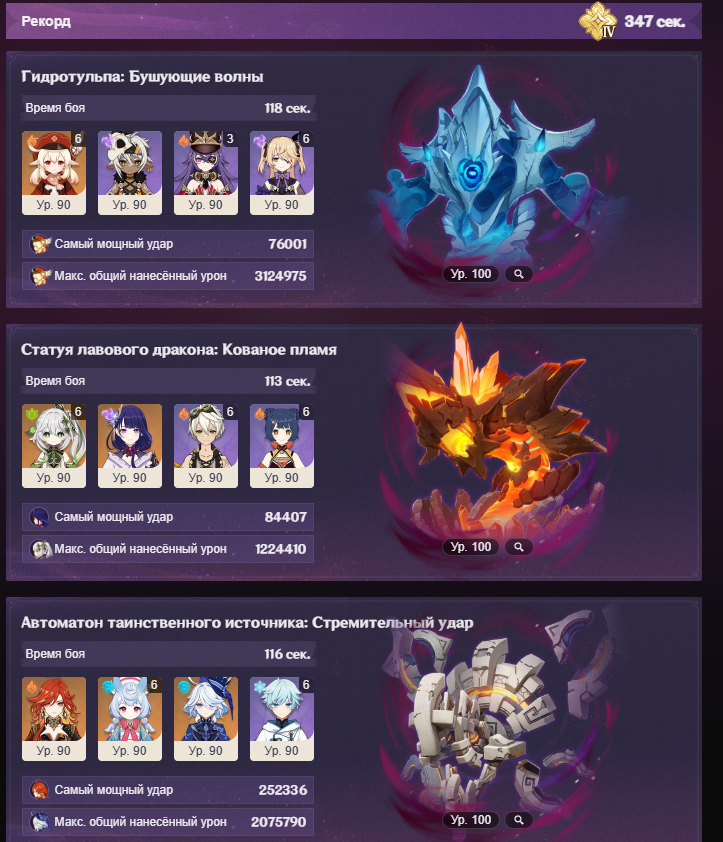Screen dimensions: 723x842
Task: Click avatar icon beside Самый мощный удар 84407
Action: click(39, 517)
